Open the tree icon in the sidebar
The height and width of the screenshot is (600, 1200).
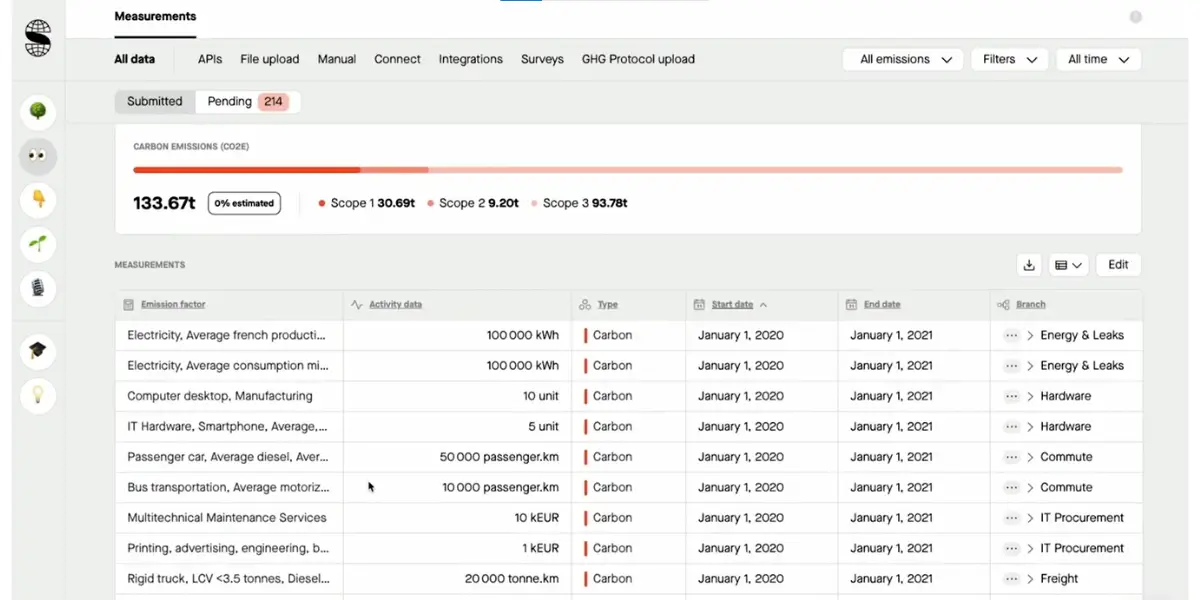coord(37,111)
